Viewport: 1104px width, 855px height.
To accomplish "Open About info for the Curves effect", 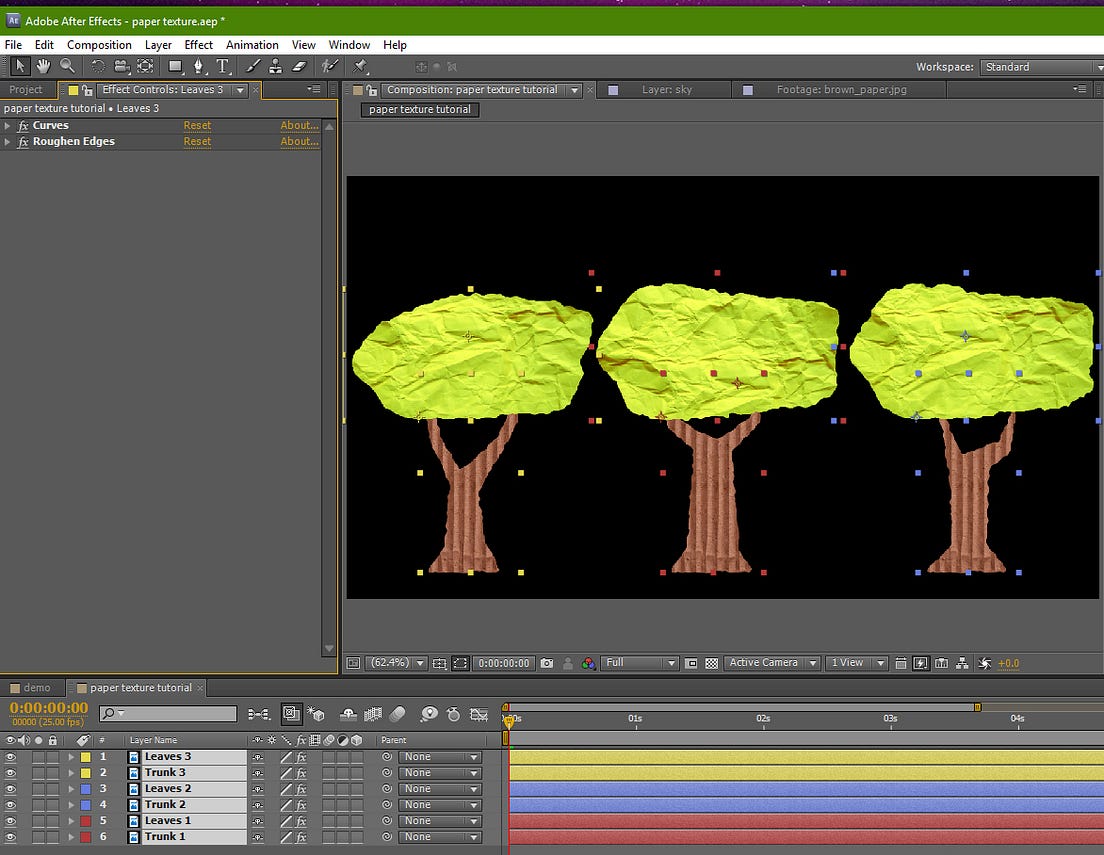I will click(298, 125).
